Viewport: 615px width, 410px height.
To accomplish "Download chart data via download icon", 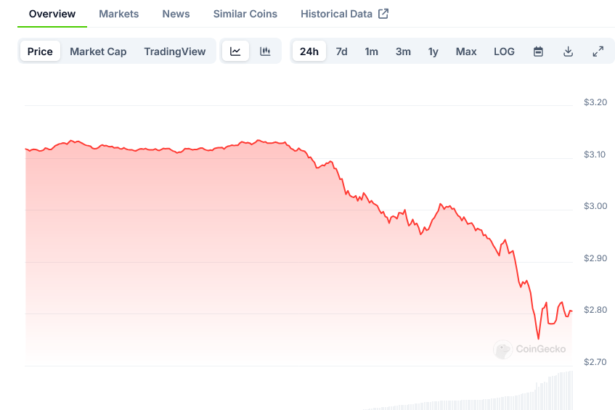I will (x=568, y=51).
